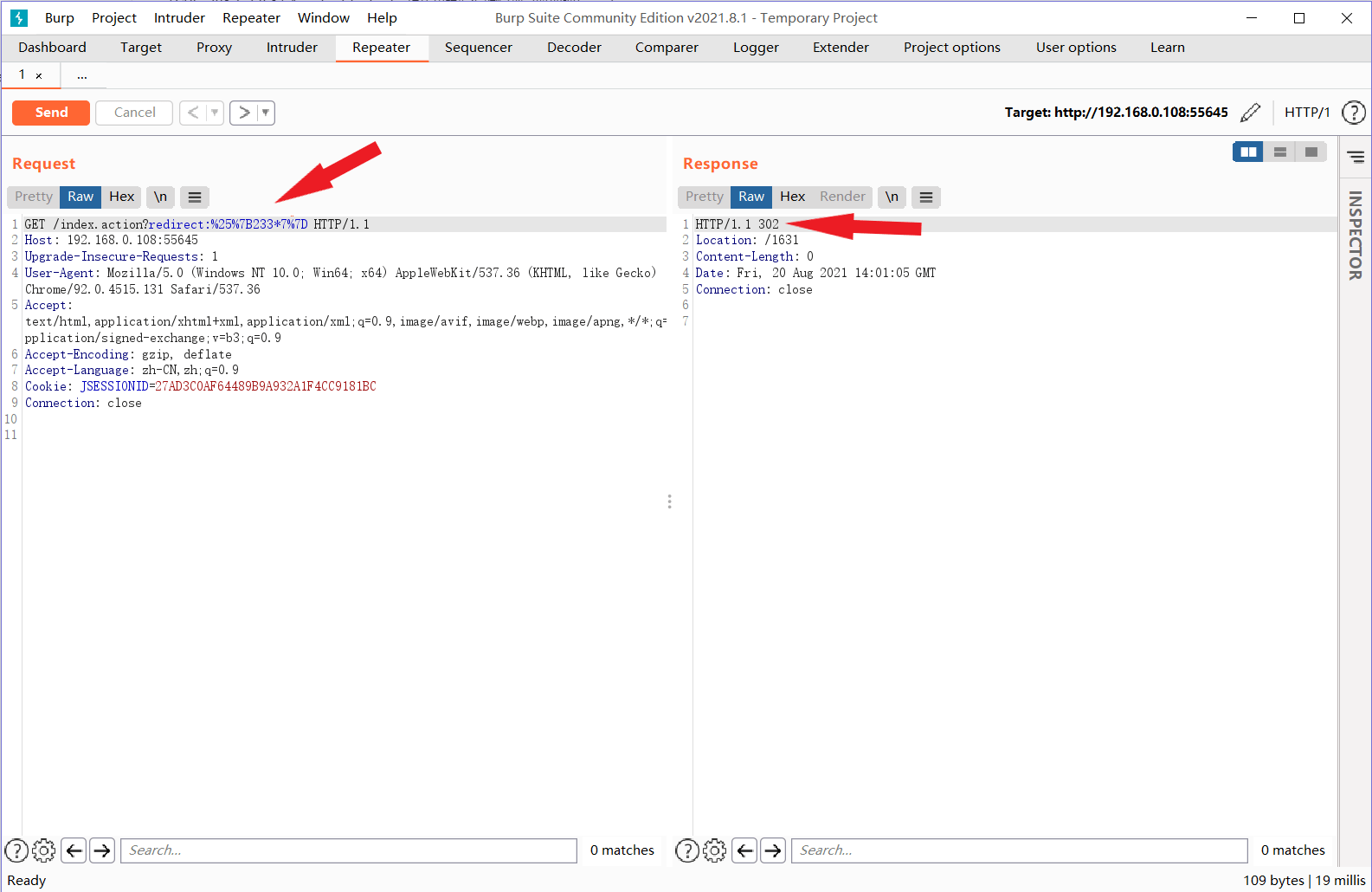Switch to the Target tab

pos(141,48)
